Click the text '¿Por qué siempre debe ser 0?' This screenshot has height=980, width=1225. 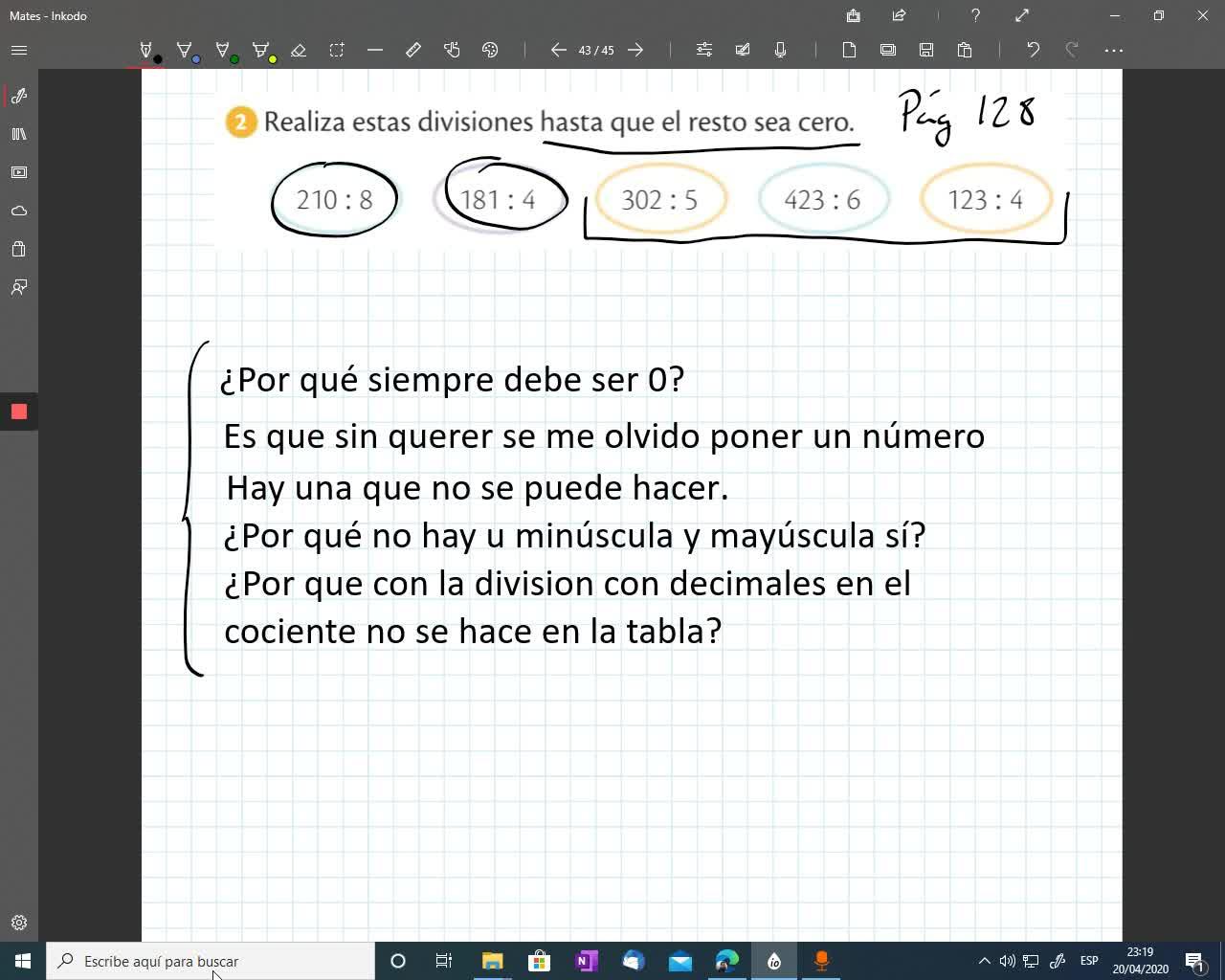[x=452, y=380]
